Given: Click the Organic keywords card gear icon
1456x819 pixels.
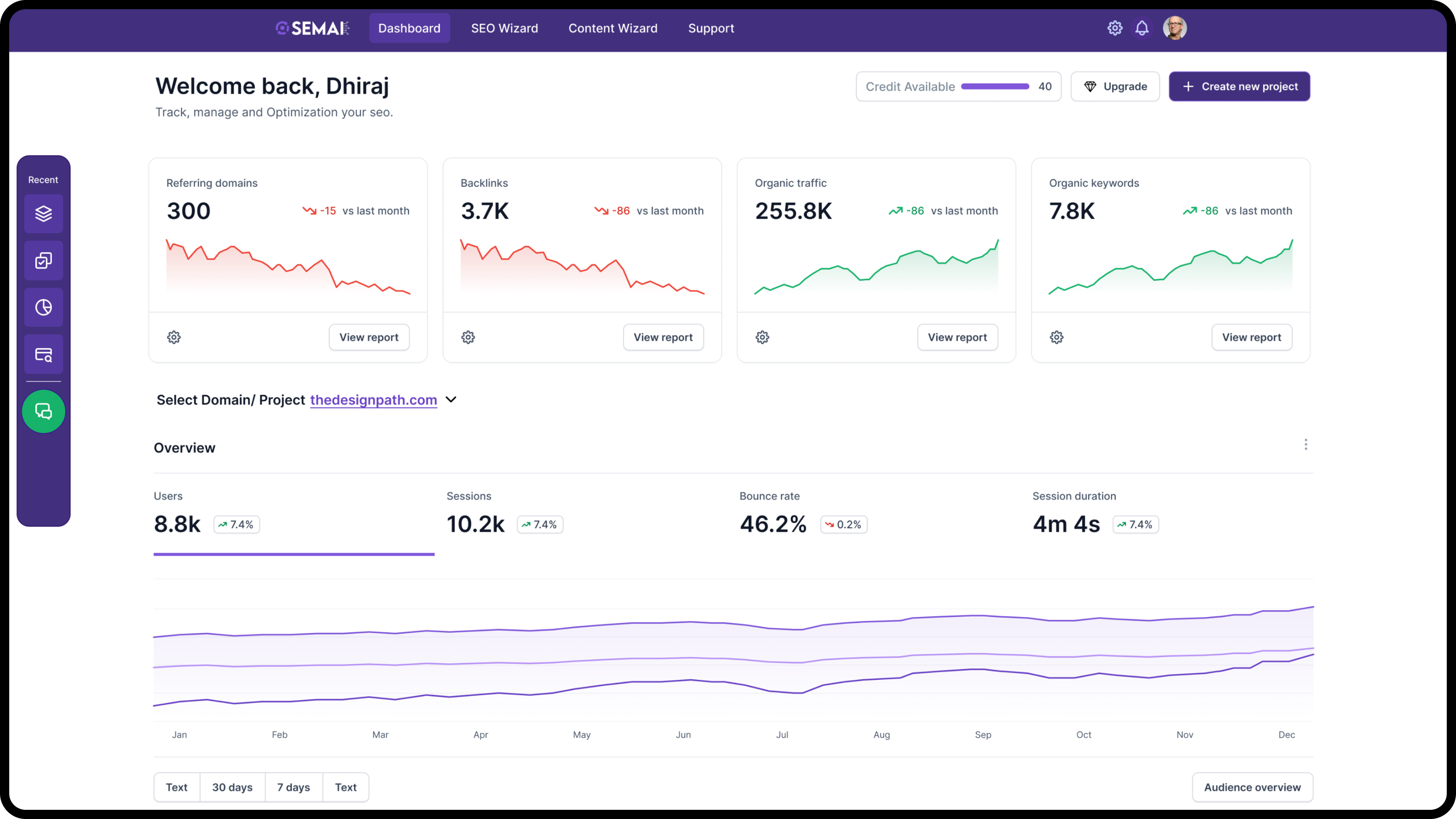Looking at the screenshot, I should coord(1056,337).
